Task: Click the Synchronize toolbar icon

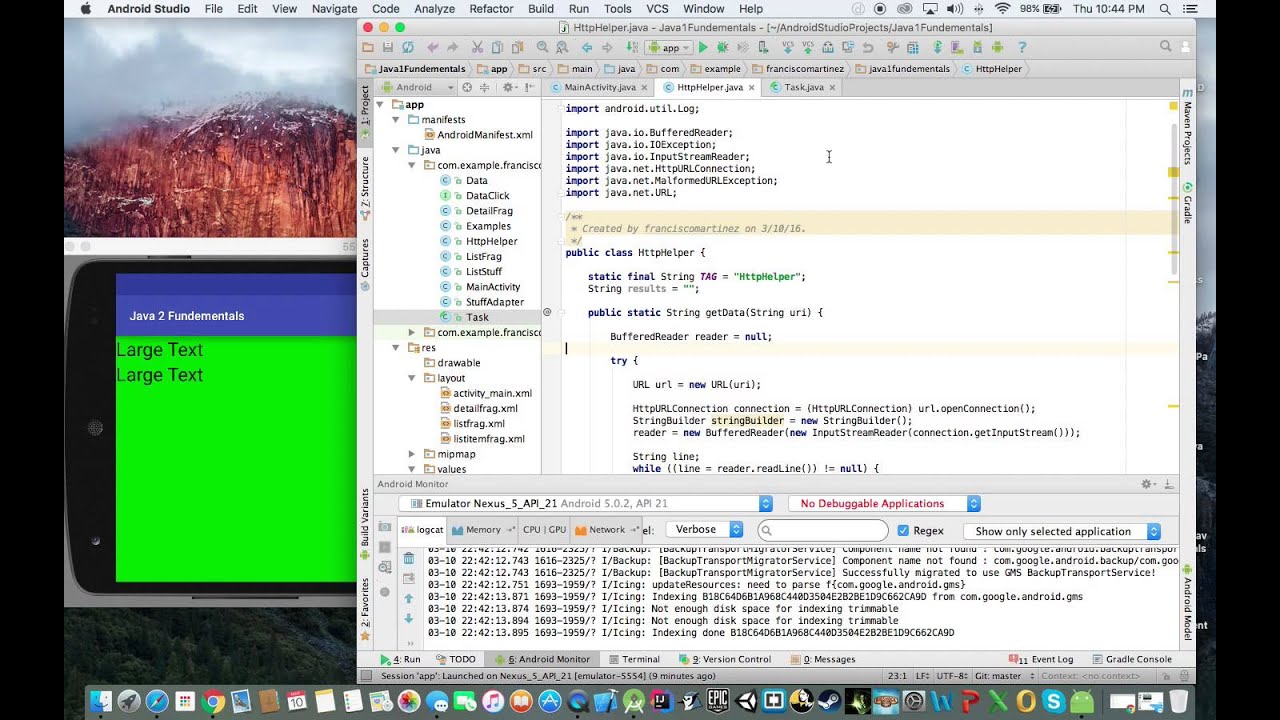Action: [407, 47]
